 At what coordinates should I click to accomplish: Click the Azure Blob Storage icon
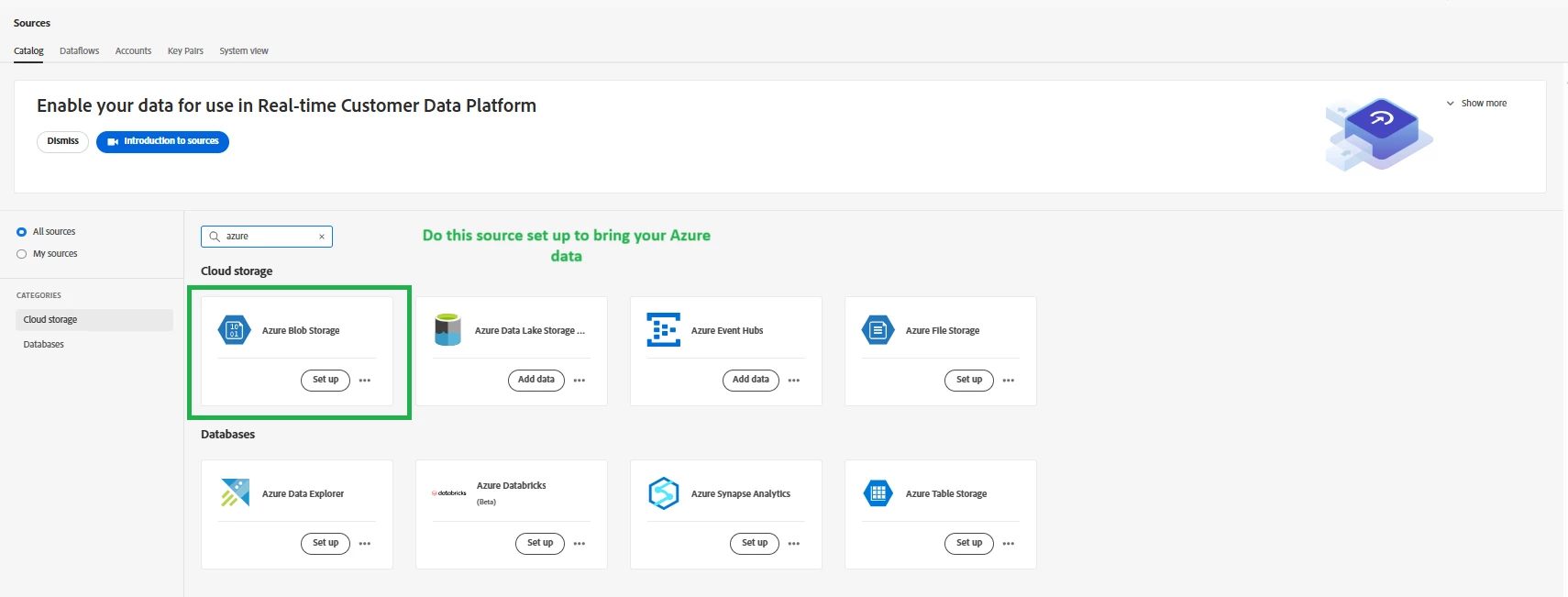tap(235, 330)
